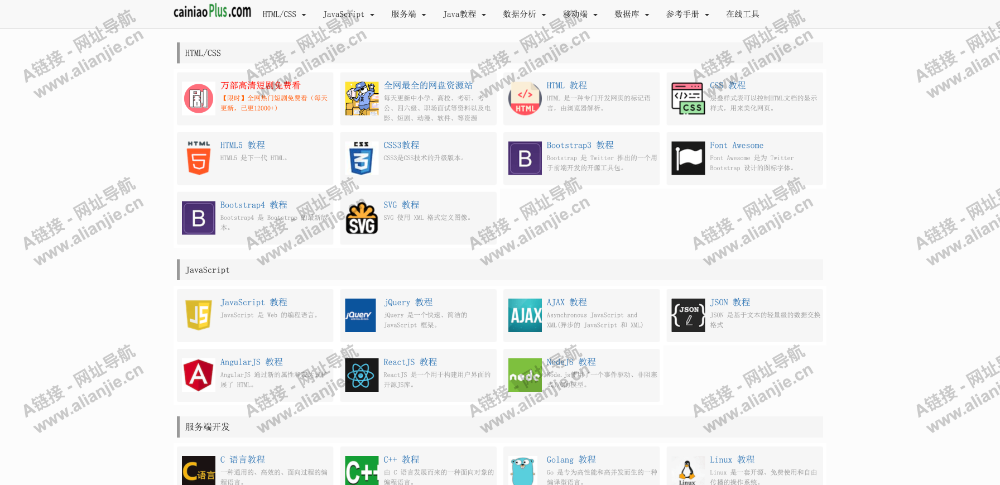Click the SVG black-and-orange icon
Viewport: 1000px width, 485px height.
click(362, 218)
